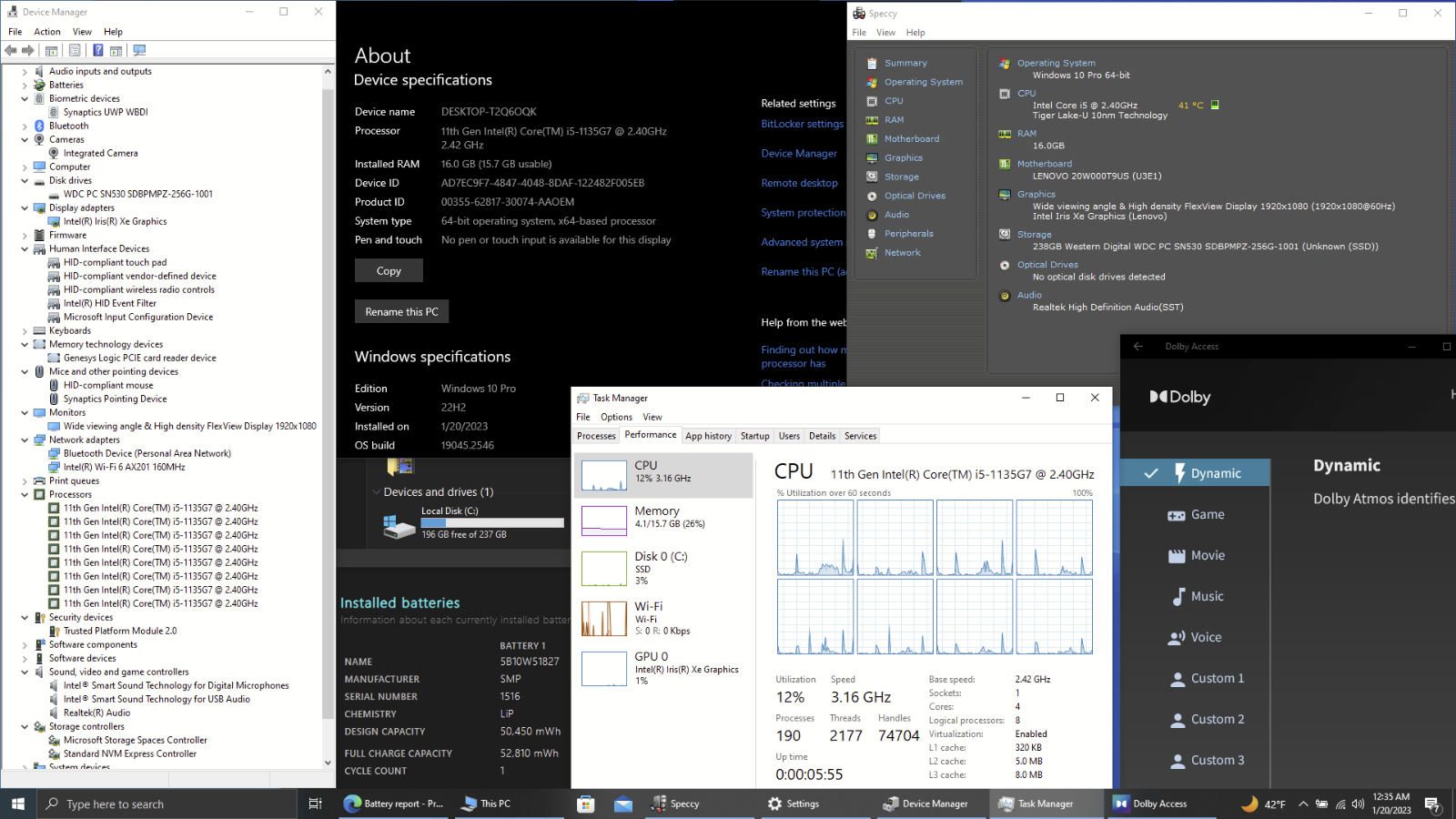Select Intel(R) Iris(R) Xe Graphics device
The height and width of the screenshot is (819, 1456).
(x=115, y=221)
